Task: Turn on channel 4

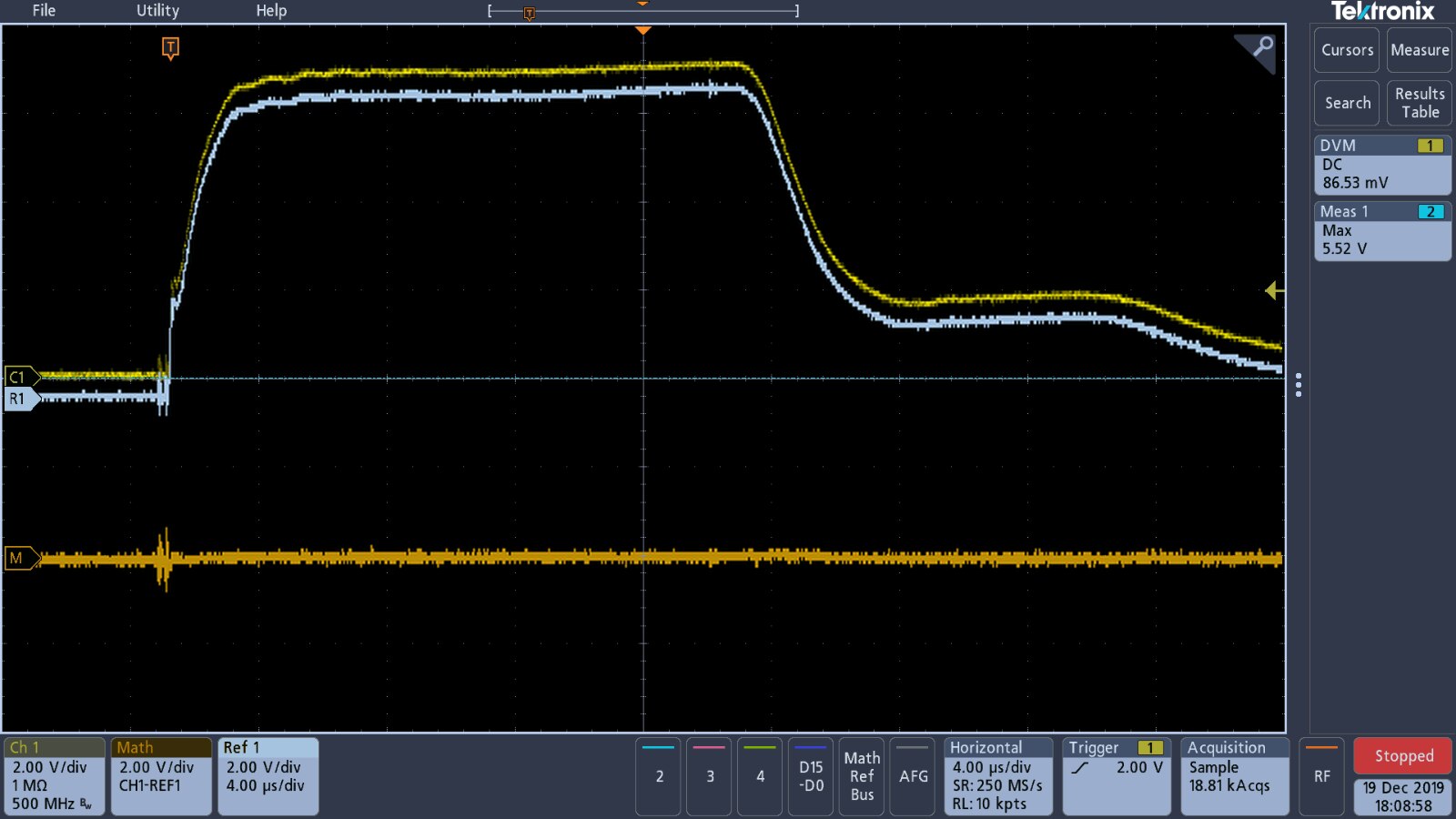Action: tap(760, 776)
